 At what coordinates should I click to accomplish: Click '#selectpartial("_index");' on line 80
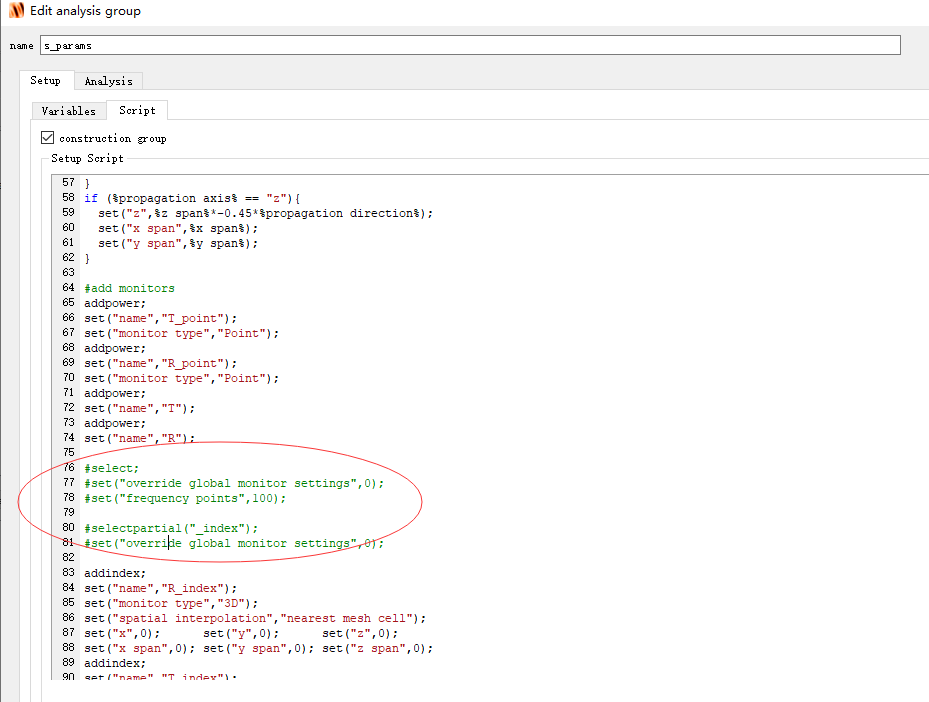171,528
